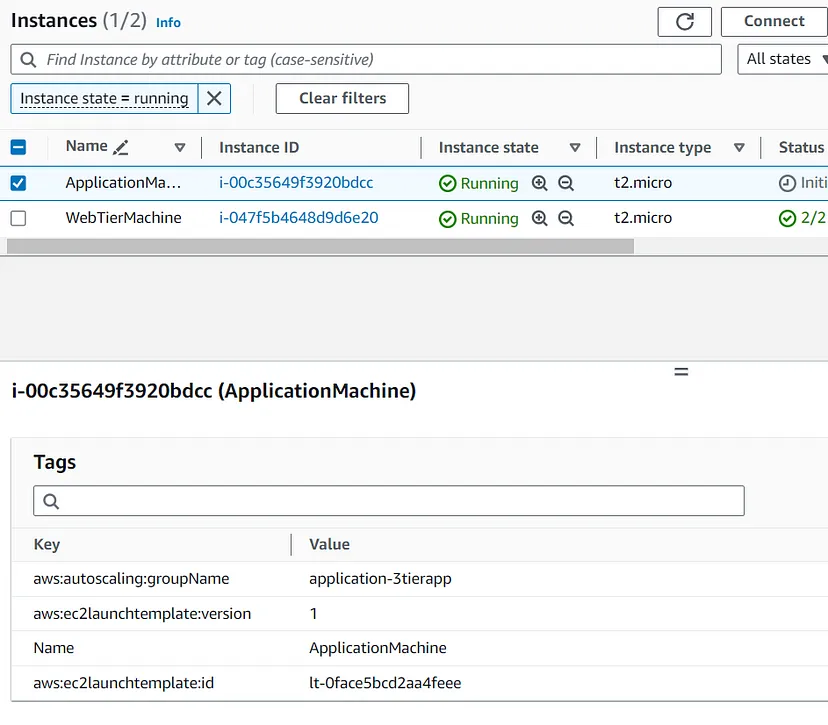Click the panel resize handle icon
This screenshot has height=725, width=828.
pos(681,371)
